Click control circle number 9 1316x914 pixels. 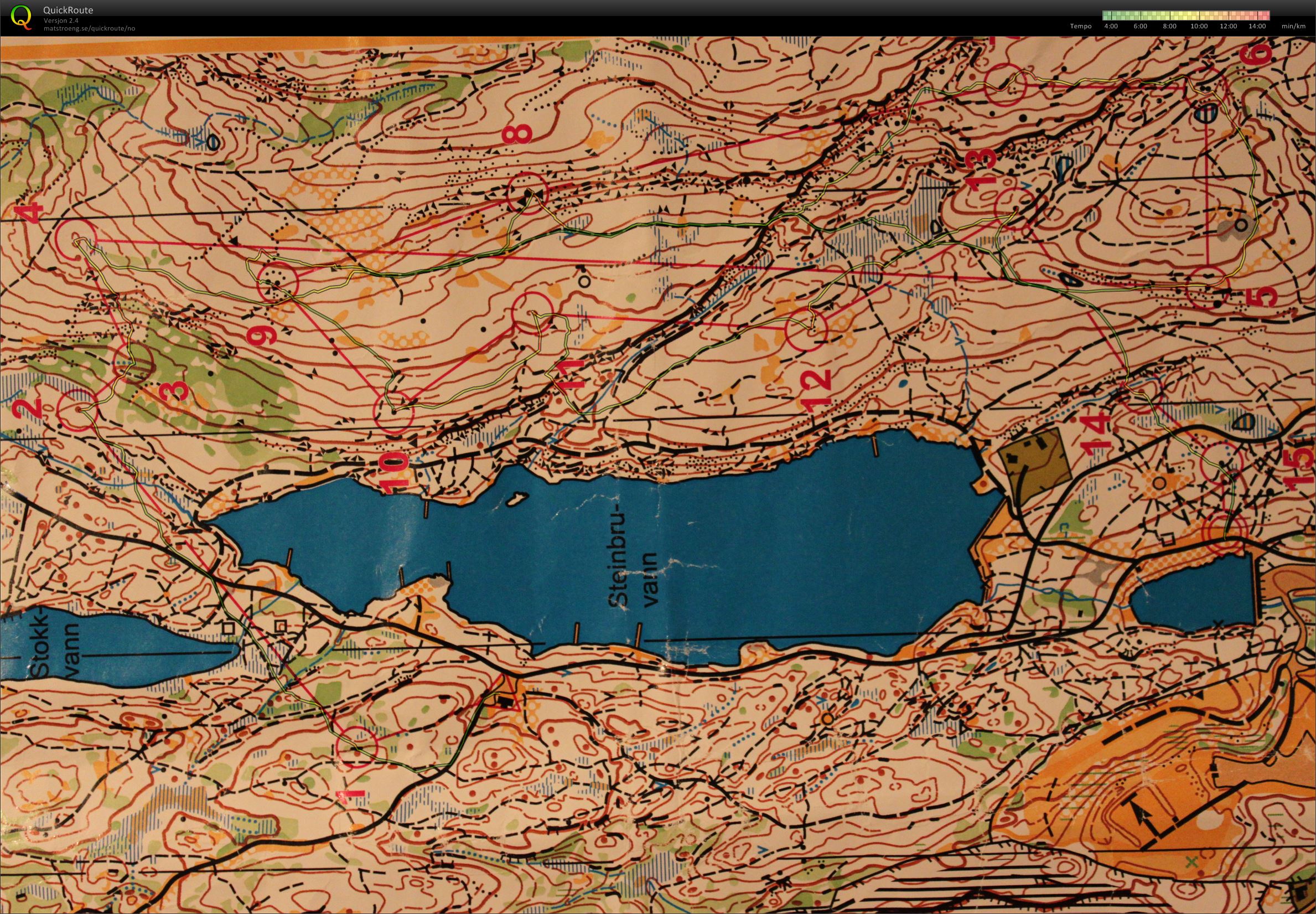tap(278, 282)
